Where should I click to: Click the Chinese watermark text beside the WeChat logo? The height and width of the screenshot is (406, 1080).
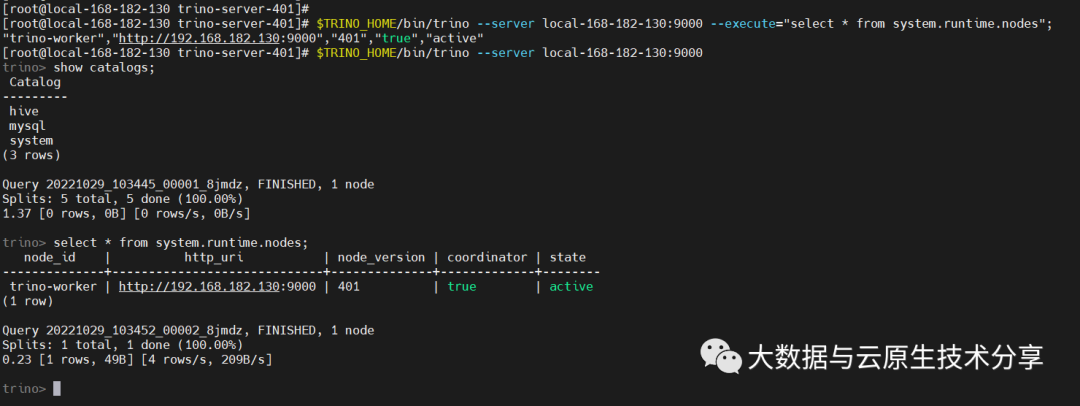[895, 357]
